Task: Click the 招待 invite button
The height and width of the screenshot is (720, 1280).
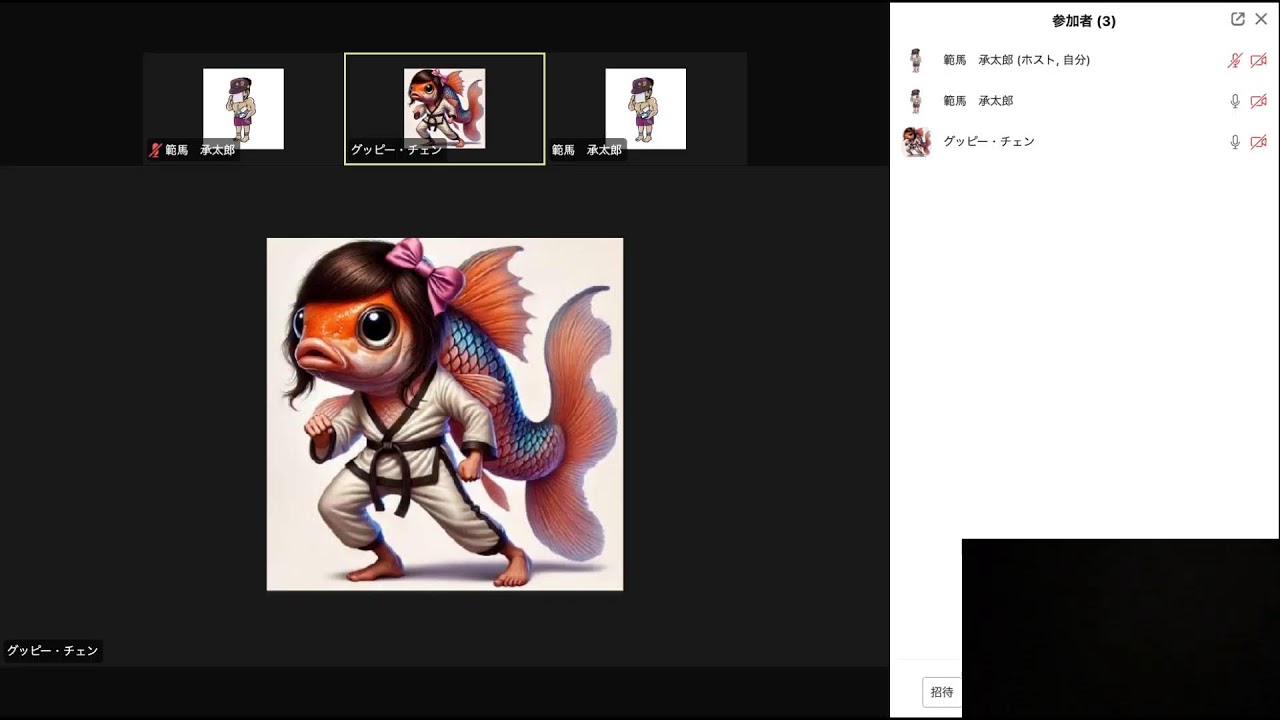Action: tap(941, 692)
